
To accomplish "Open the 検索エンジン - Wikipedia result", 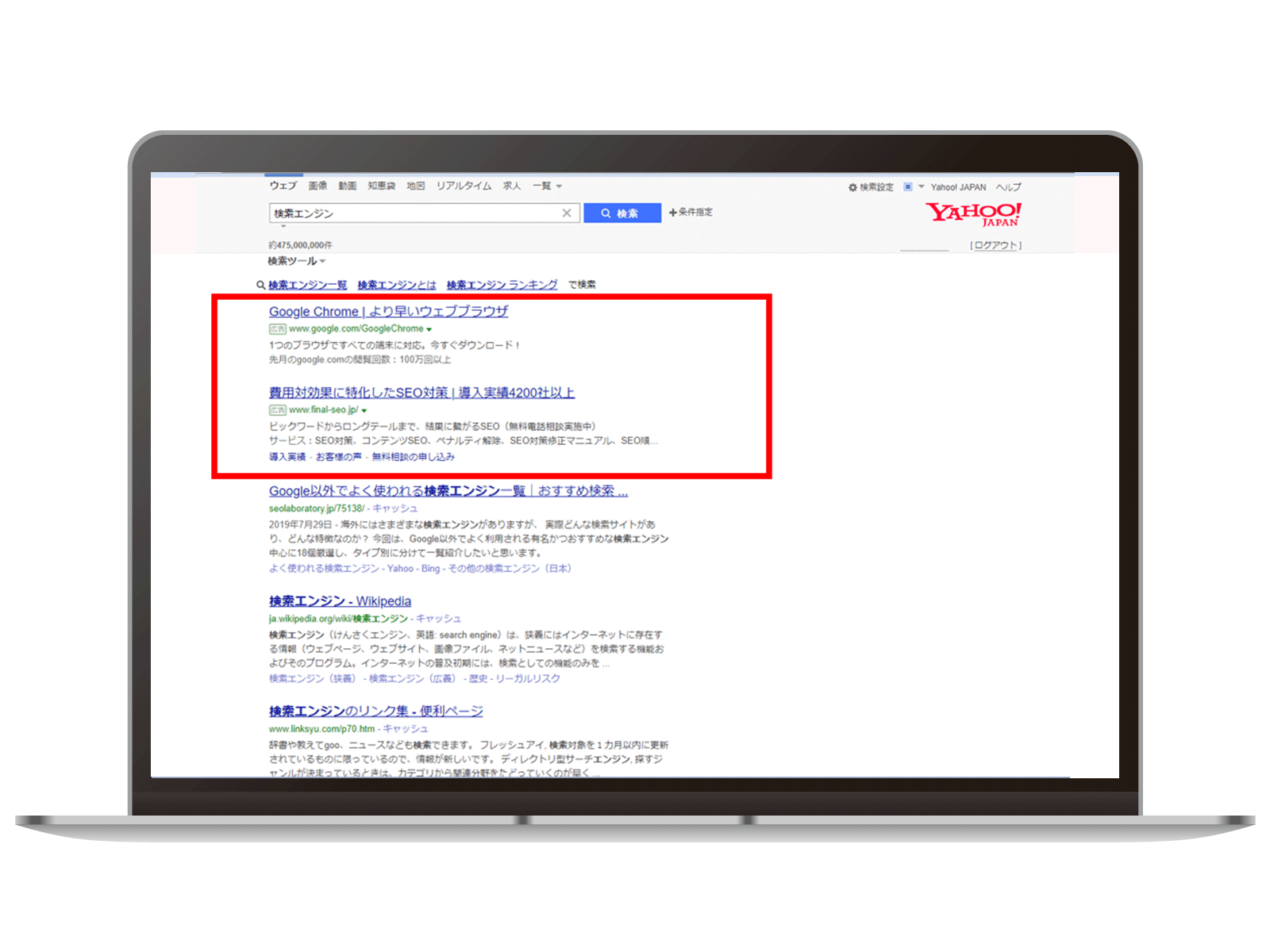I will click(x=340, y=601).
